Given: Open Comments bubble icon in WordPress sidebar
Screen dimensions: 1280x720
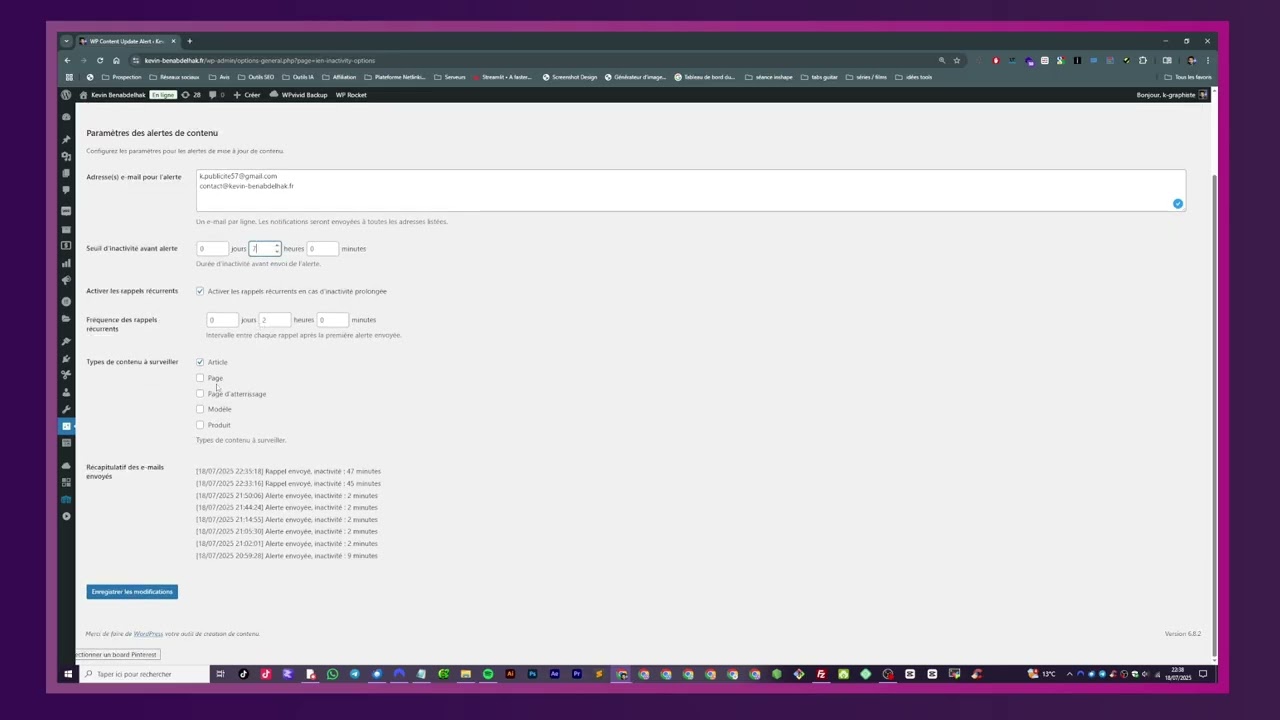Looking at the screenshot, I should point(66,190).
